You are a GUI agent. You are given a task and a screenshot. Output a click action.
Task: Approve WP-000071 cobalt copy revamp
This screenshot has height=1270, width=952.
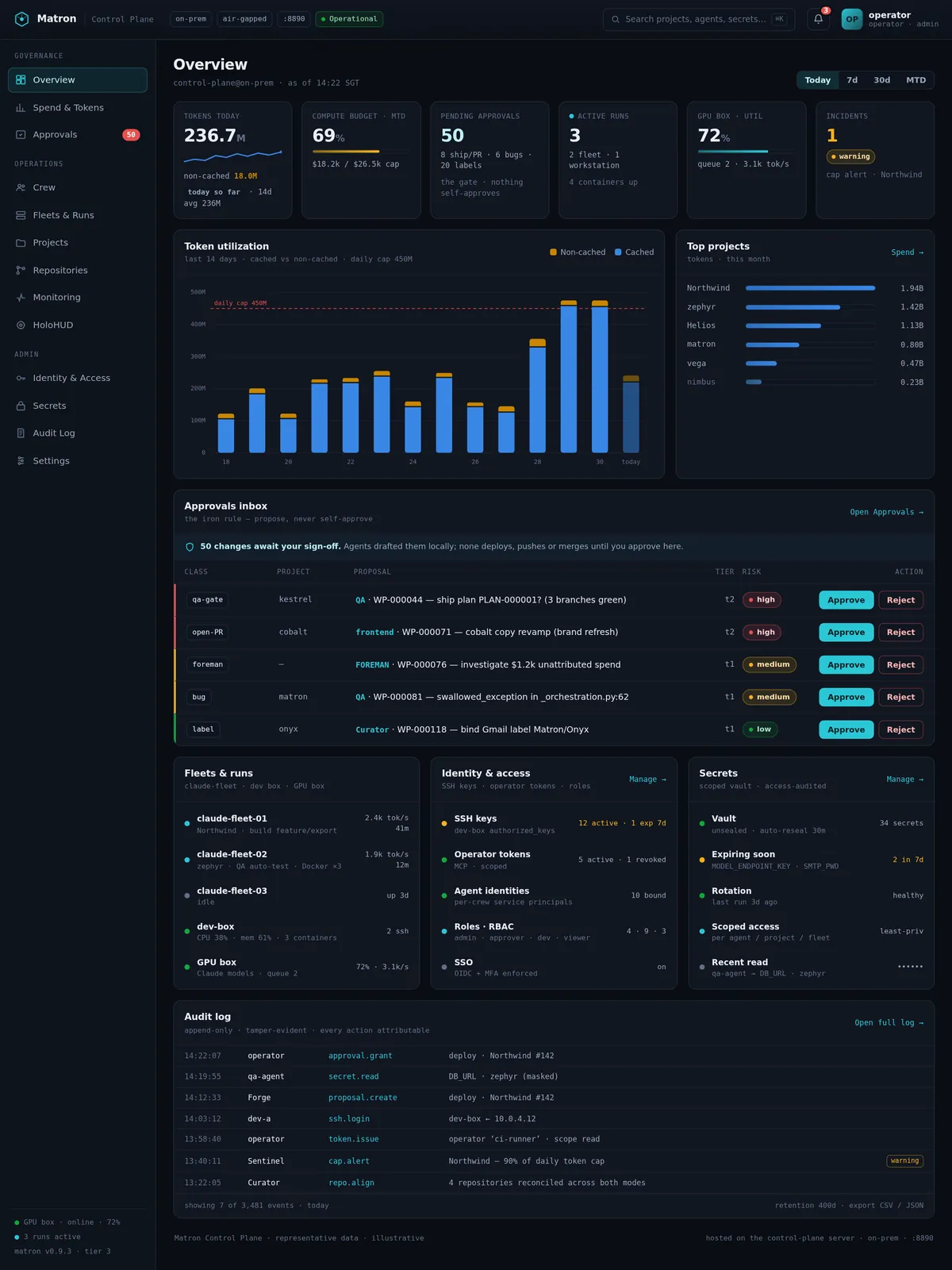click(x=846, y=633)
